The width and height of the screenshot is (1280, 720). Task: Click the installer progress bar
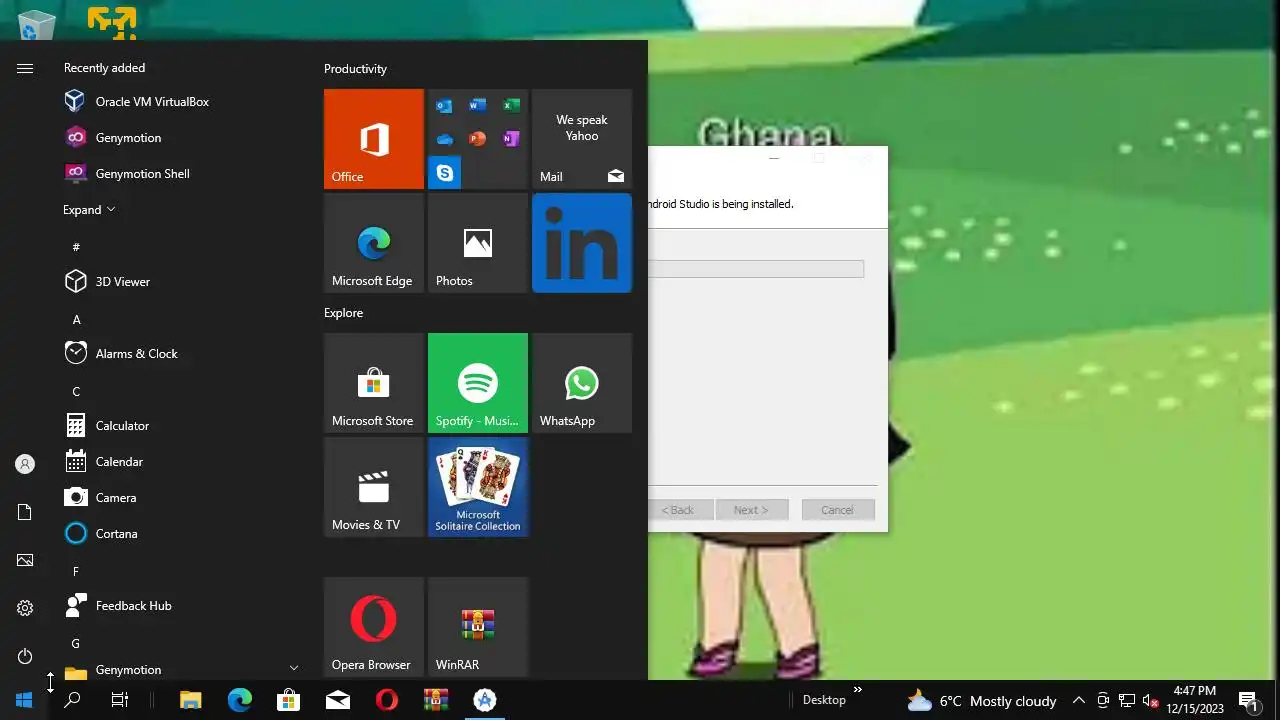pyautogui.click(x=756, y=269)
